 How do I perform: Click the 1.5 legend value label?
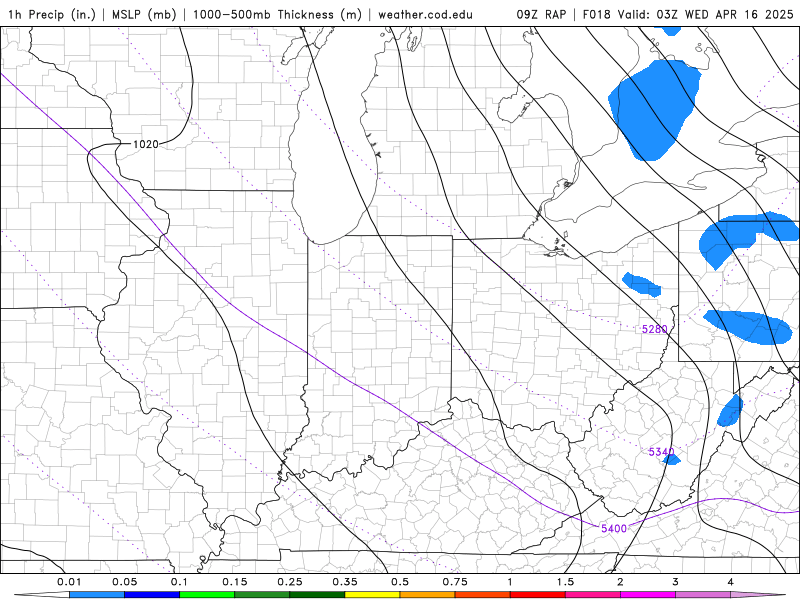565,582
